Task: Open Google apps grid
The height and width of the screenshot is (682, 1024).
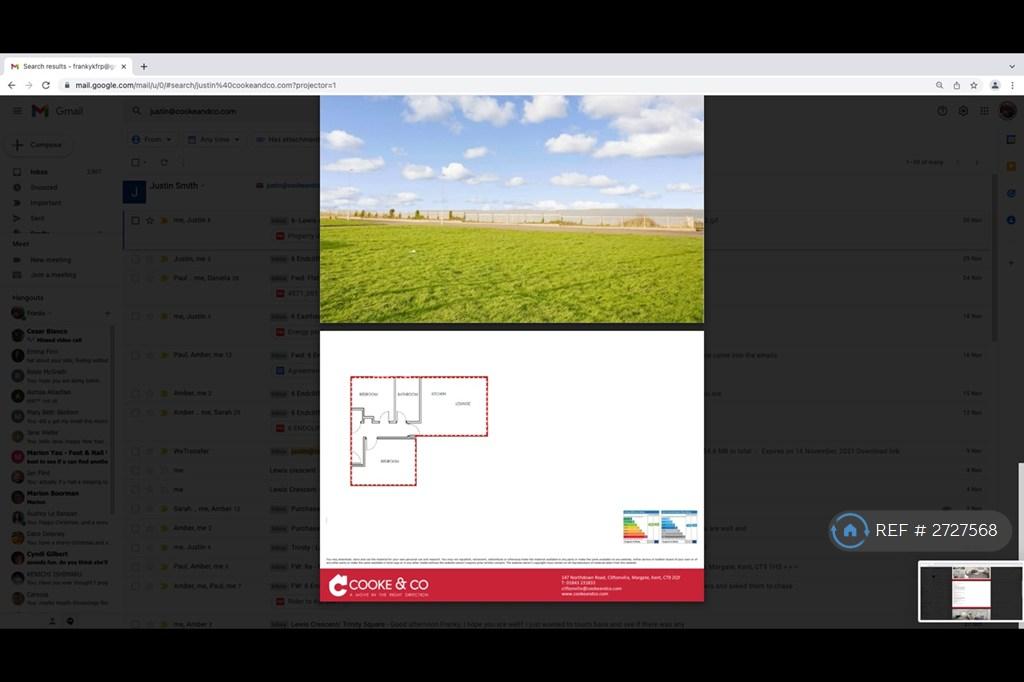Action: 984,111
